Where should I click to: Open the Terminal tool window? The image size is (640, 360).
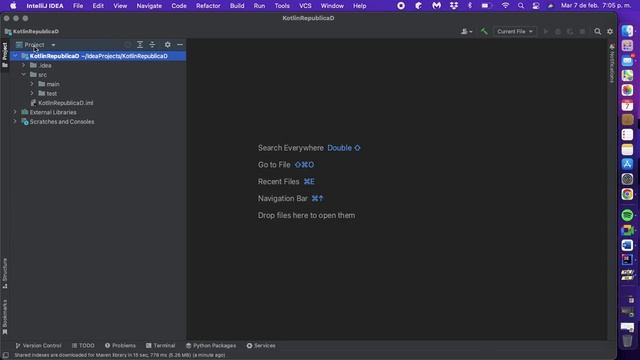click(160, 346)
